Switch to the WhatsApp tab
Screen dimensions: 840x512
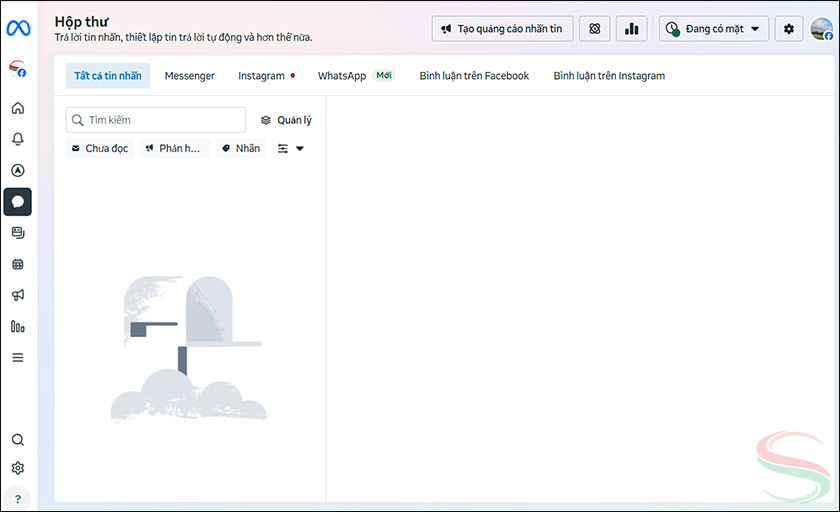(342, 76)
